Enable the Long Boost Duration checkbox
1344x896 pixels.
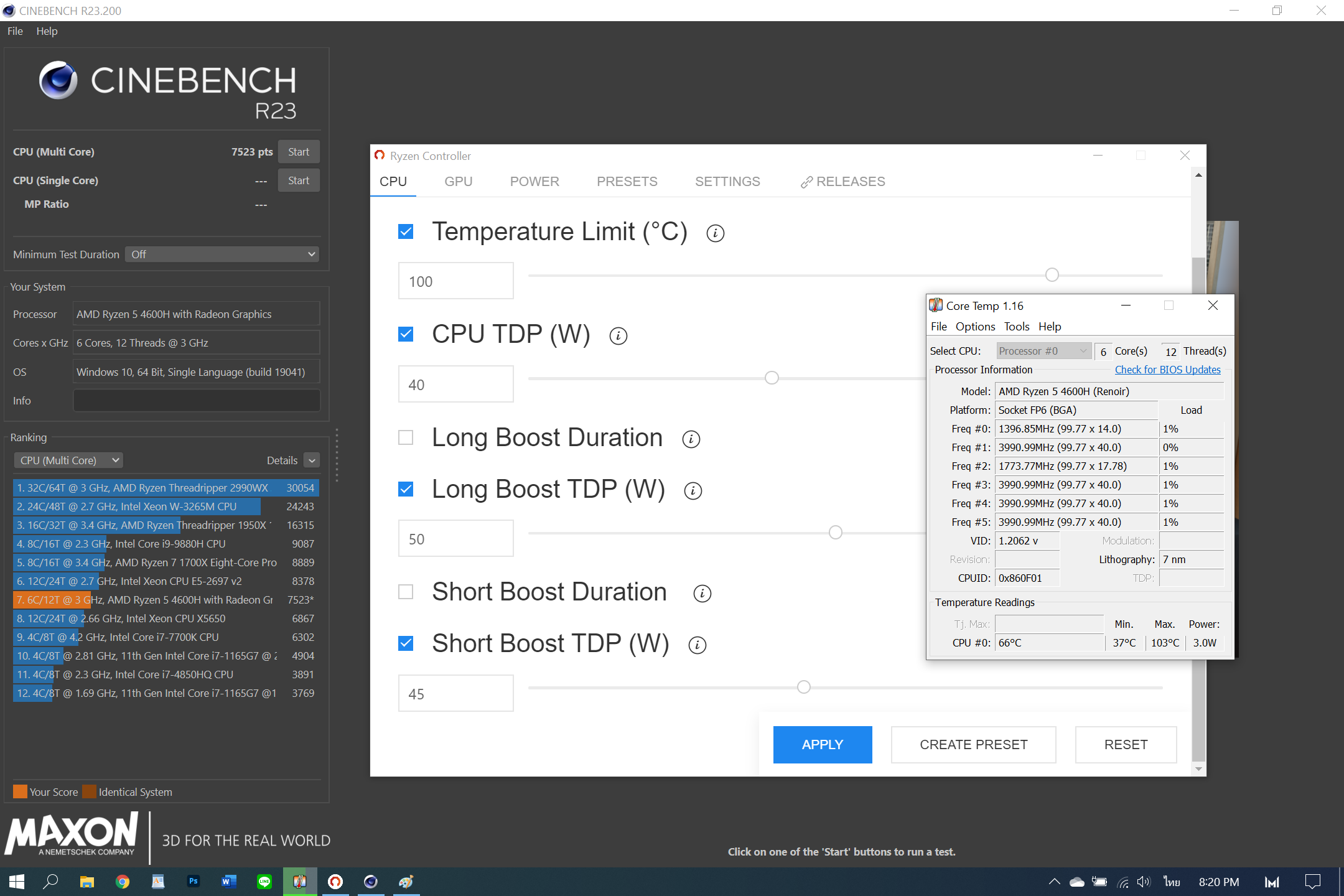[x=406, y=438]
